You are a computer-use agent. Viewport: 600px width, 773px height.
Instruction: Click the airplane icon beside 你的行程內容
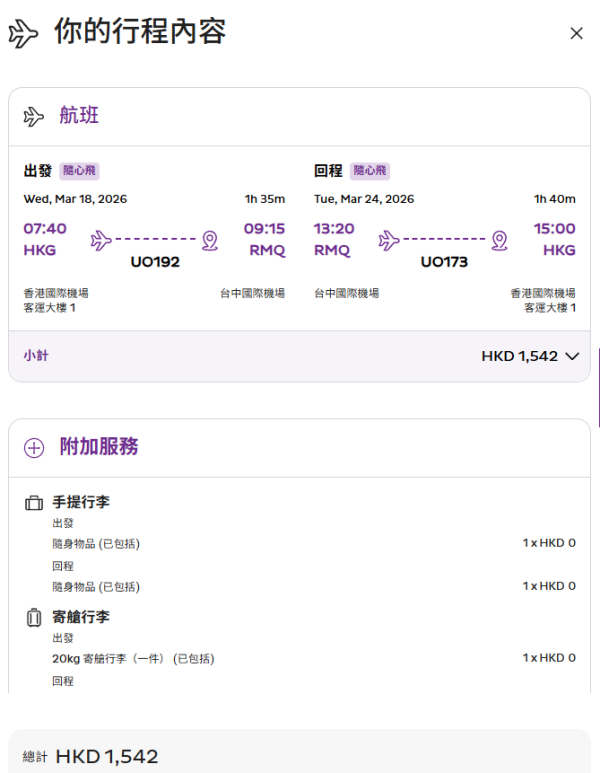(23, 34)
